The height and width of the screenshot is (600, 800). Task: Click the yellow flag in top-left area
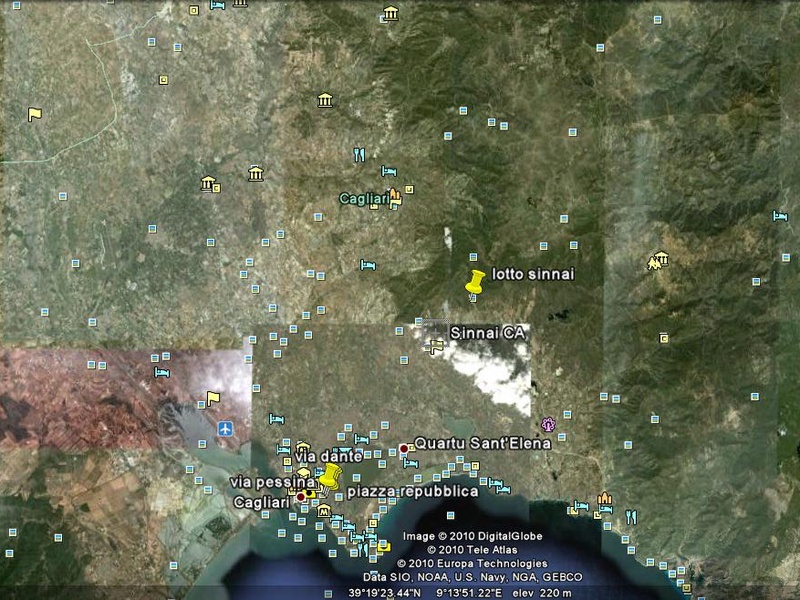click(x=34, y=114)
